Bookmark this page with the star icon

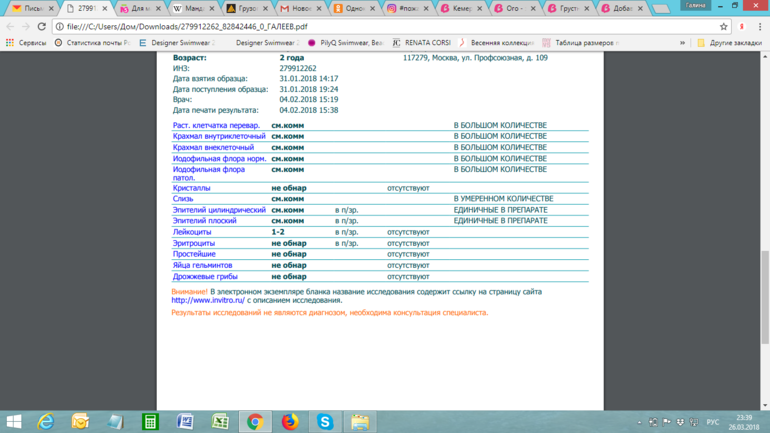[x=724, y=27]
